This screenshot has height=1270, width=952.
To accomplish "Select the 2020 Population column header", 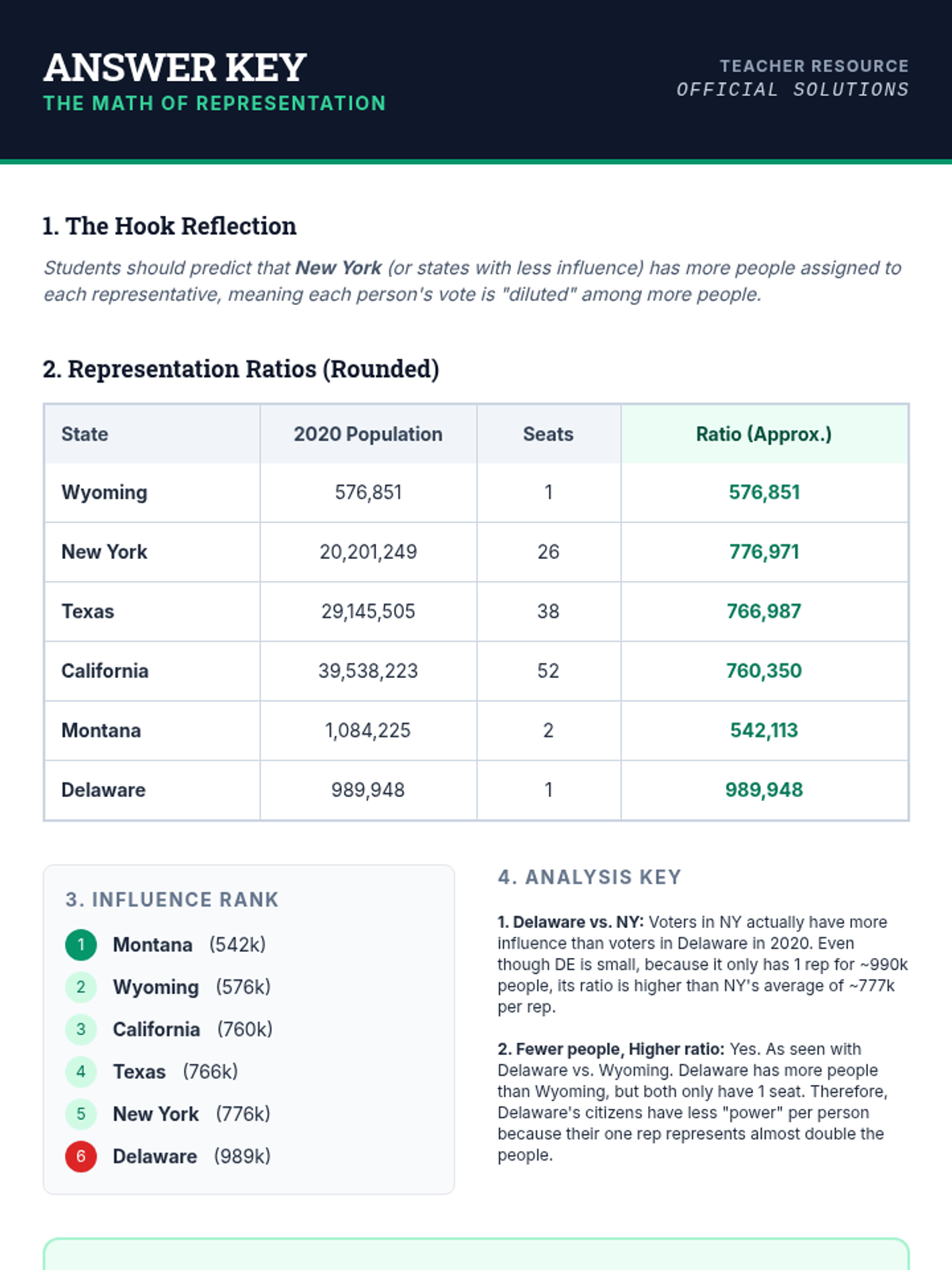I will [x=368, y=434].
